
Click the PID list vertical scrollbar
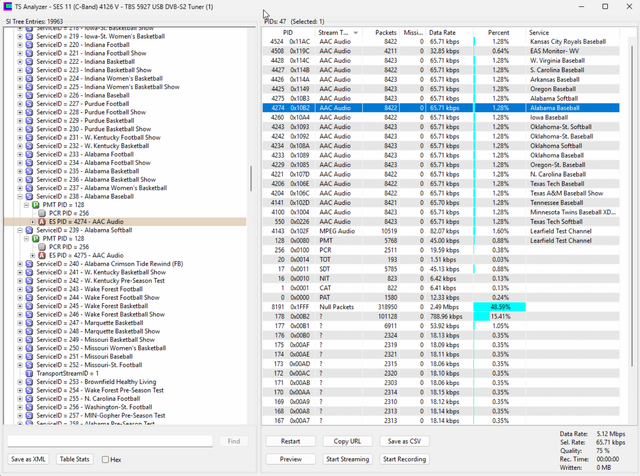coord(632,204)
